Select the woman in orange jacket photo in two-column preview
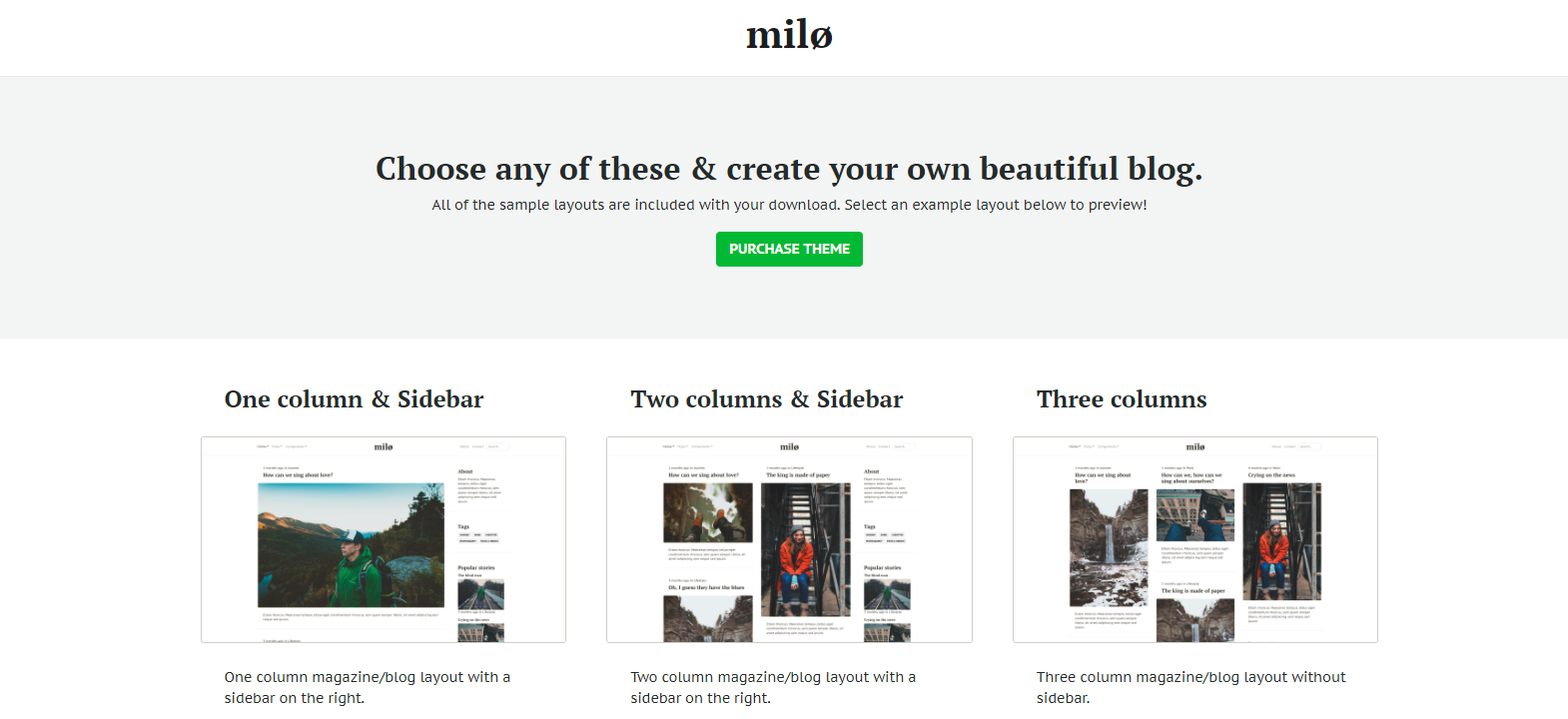 pos(806,550)
